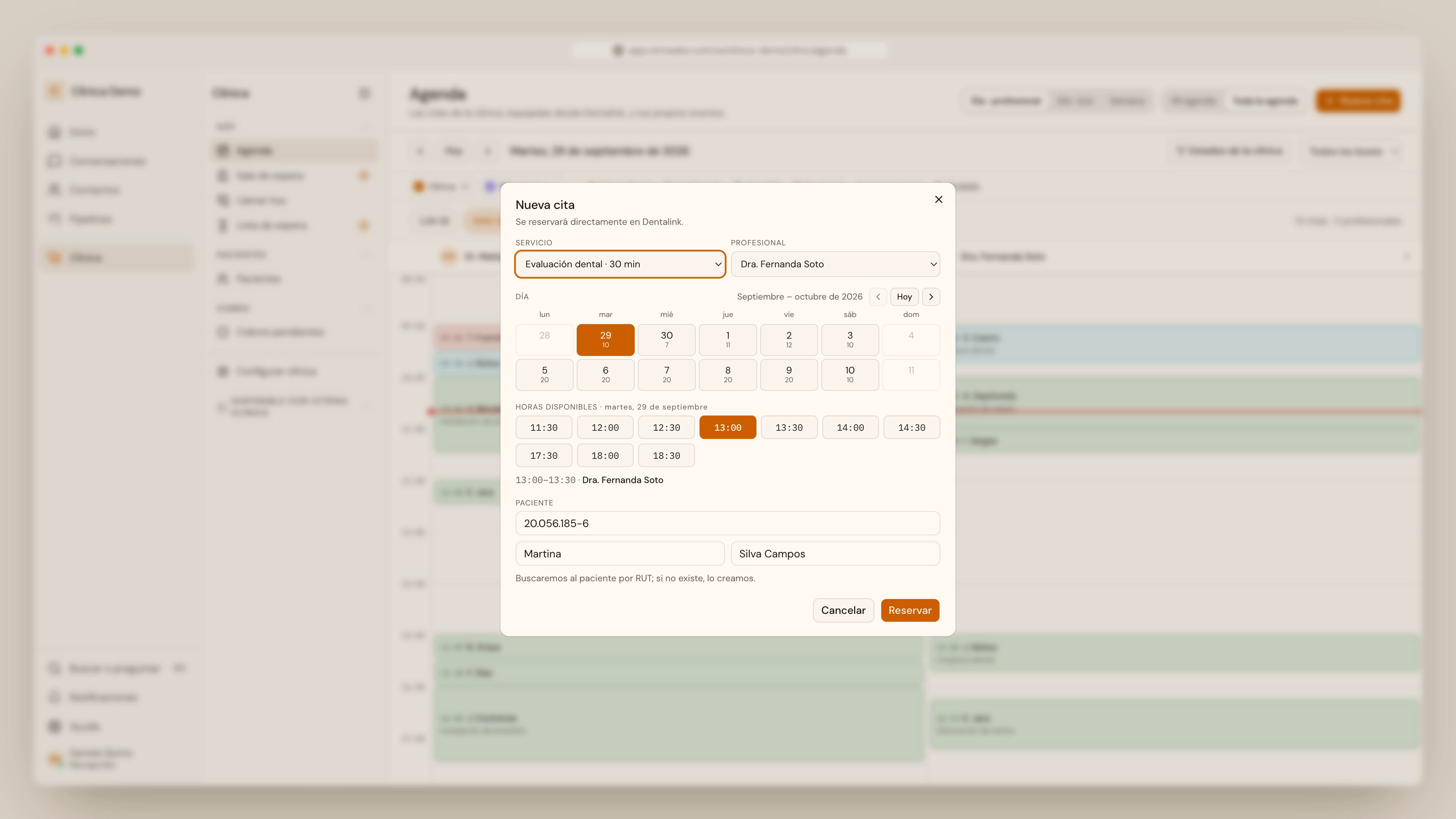Go to previous weeks in date picker
The width and height of the screenshot is (1456, 819).
coord(878,297)
